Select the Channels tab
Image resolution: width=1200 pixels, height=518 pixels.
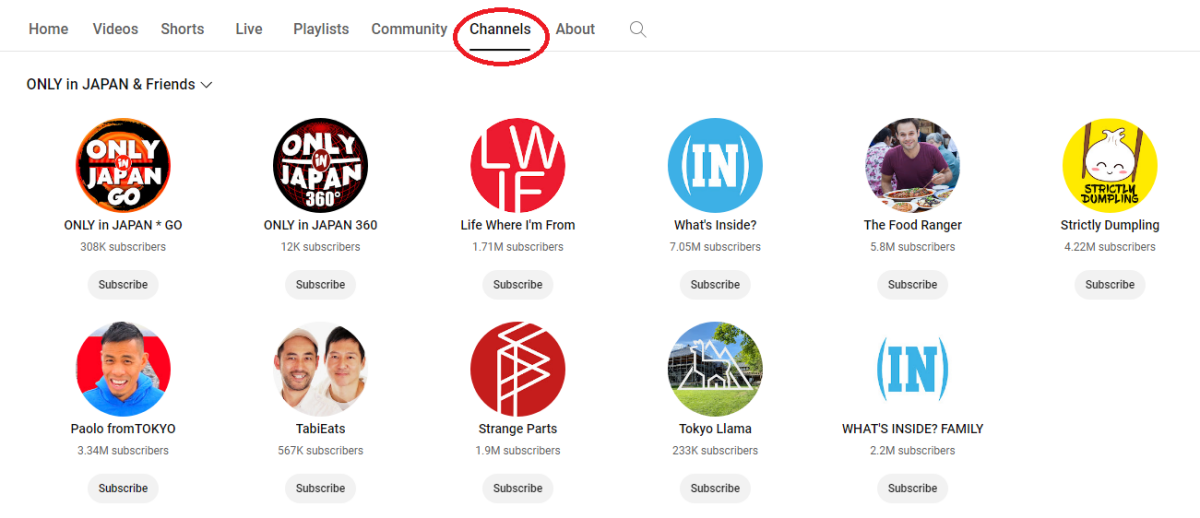point(500,29)
